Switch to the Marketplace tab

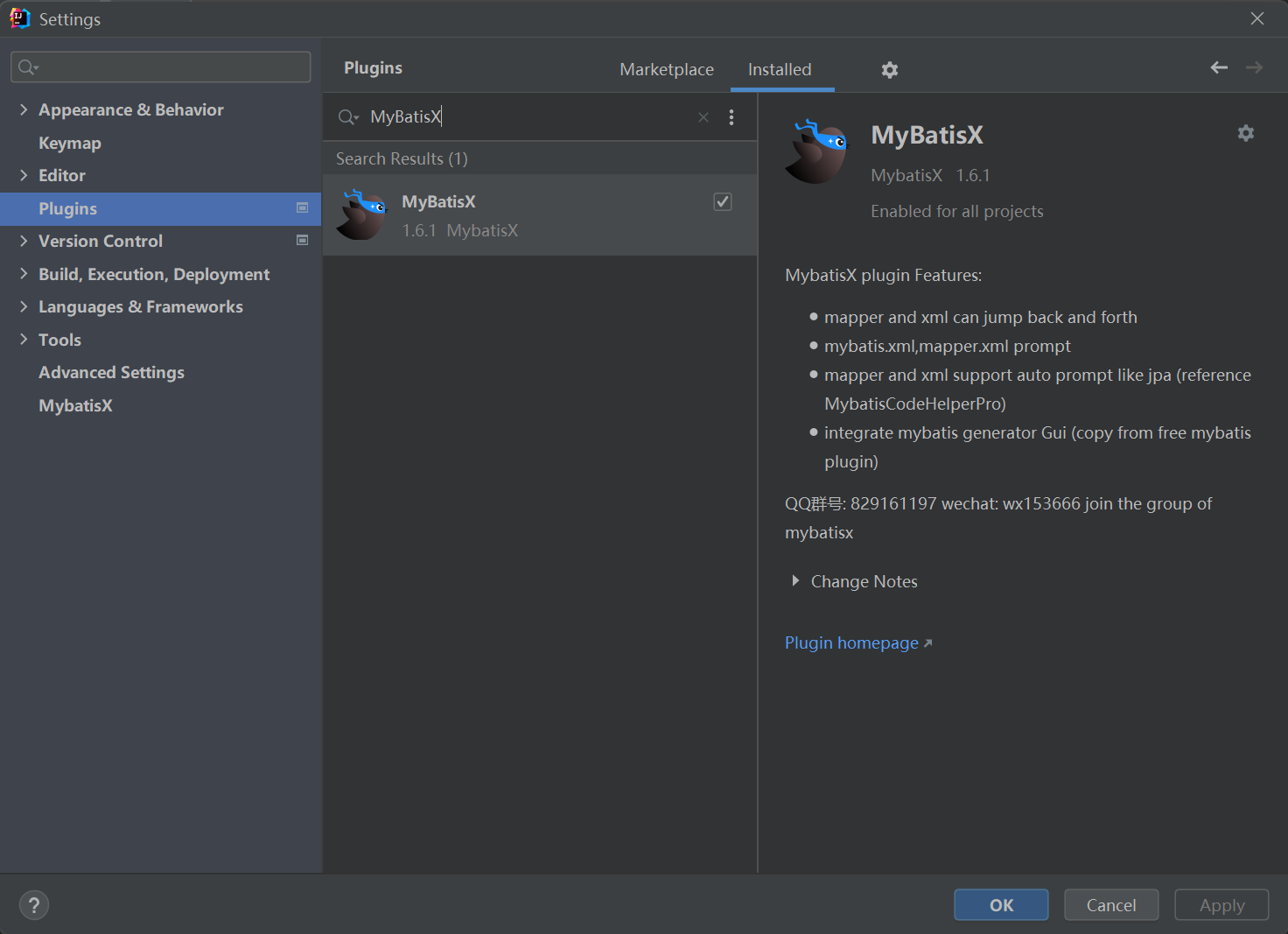pyautogui.click(x=666, y=69)
